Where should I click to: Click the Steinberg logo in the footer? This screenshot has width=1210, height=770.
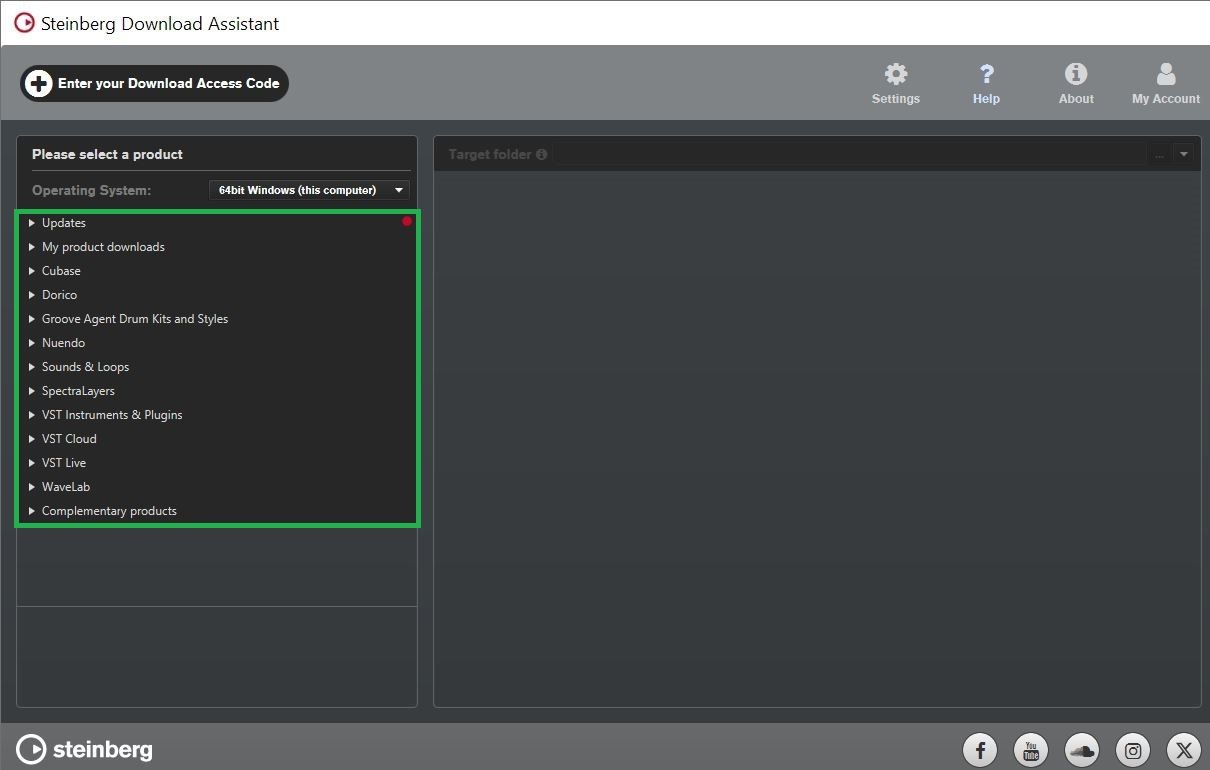[x=85, y=749]
